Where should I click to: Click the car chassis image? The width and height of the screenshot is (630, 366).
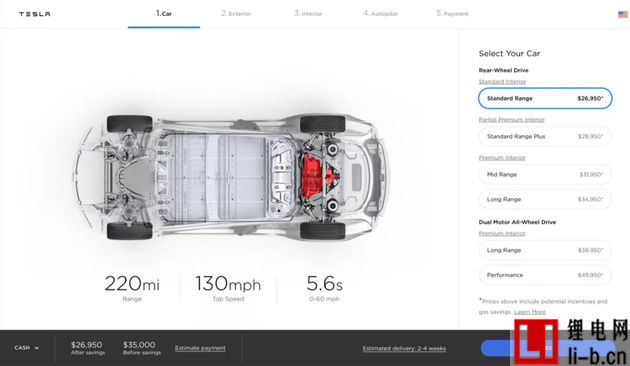point(231,177)
